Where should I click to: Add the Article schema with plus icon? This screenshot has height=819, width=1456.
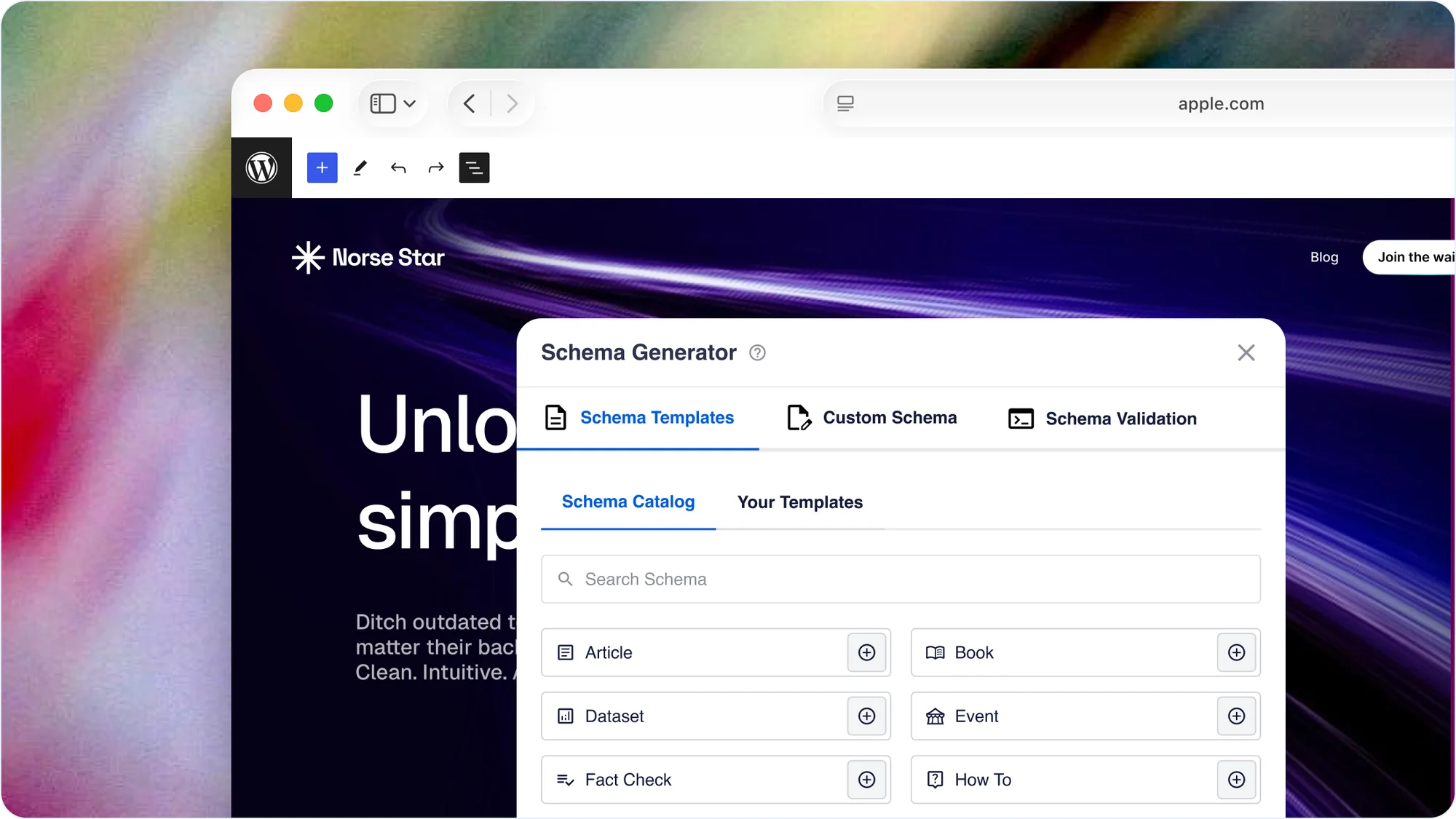(866, 652)
